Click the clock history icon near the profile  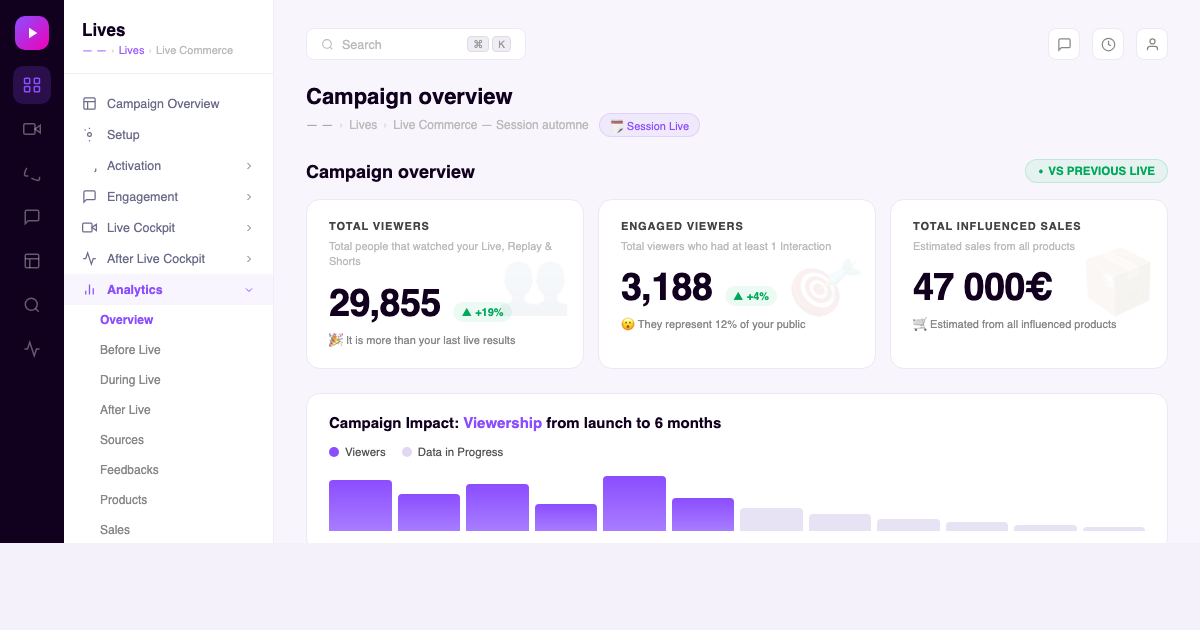coord(1108,44)
